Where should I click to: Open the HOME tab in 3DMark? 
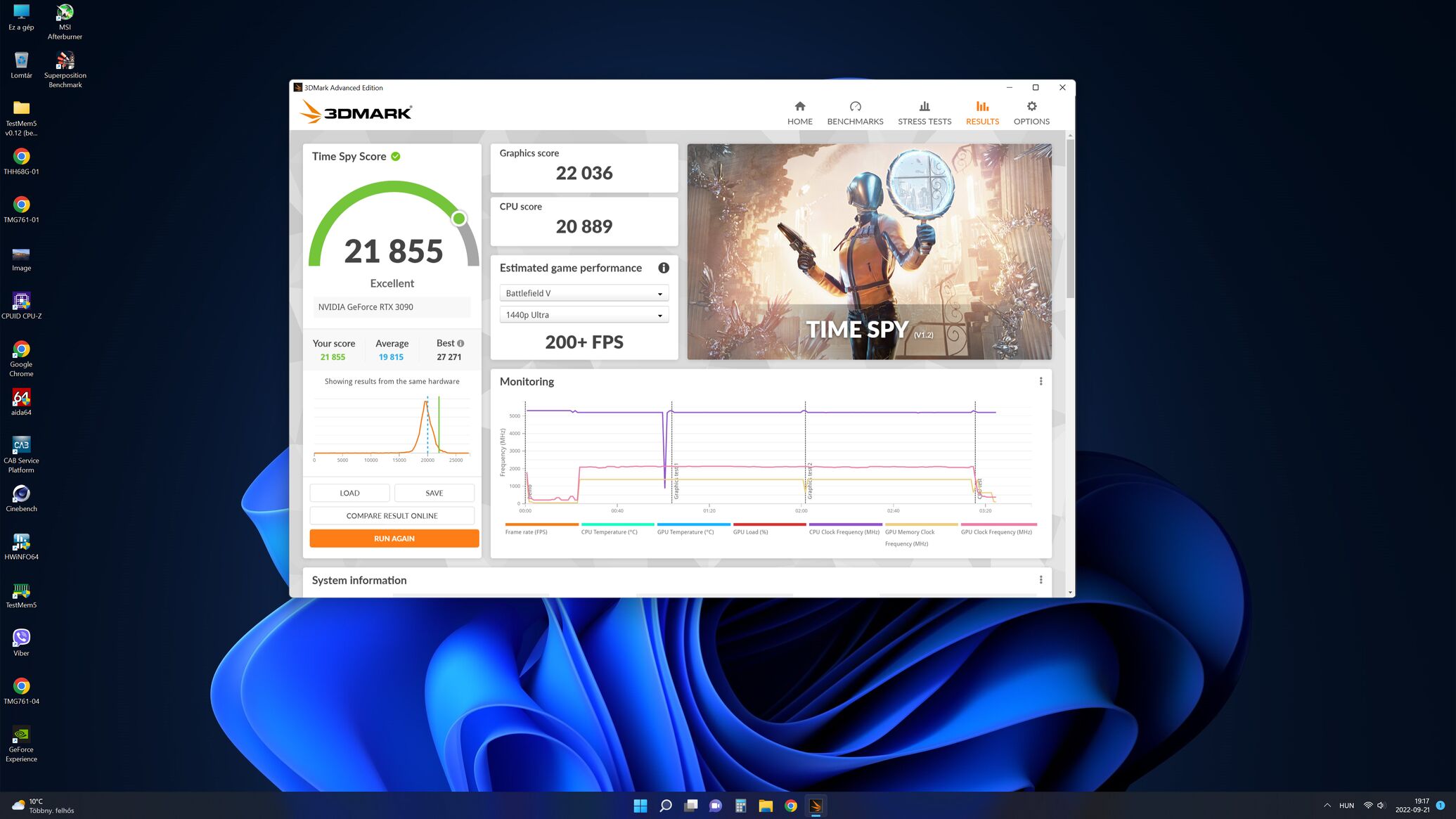799,113
